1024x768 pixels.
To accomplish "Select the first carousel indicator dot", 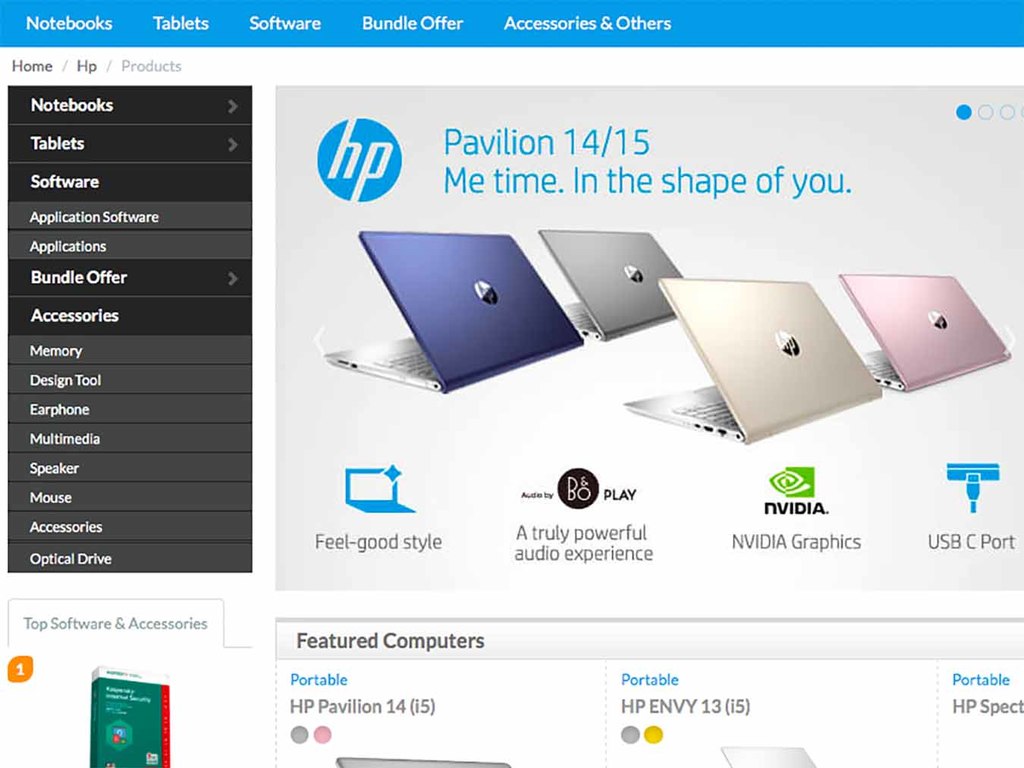I will [x=963, y=112].
